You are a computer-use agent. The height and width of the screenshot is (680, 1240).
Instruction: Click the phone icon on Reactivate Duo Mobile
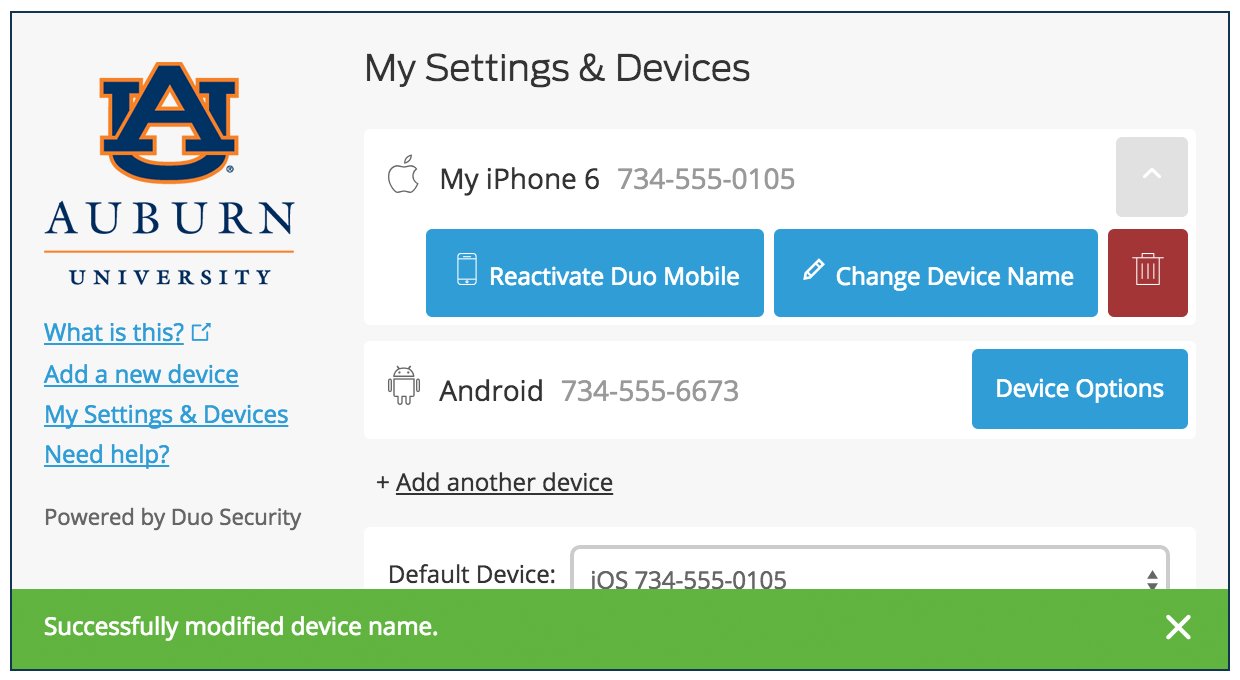coord(466,273)
